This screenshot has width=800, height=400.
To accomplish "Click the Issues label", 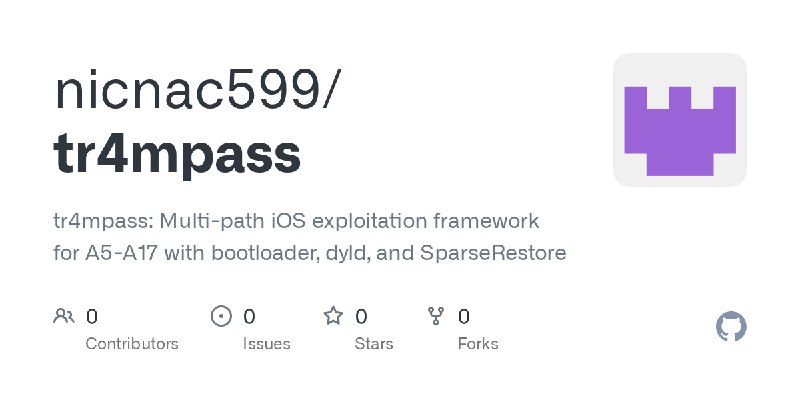I will pyautogui.click(x=267, y=344).
